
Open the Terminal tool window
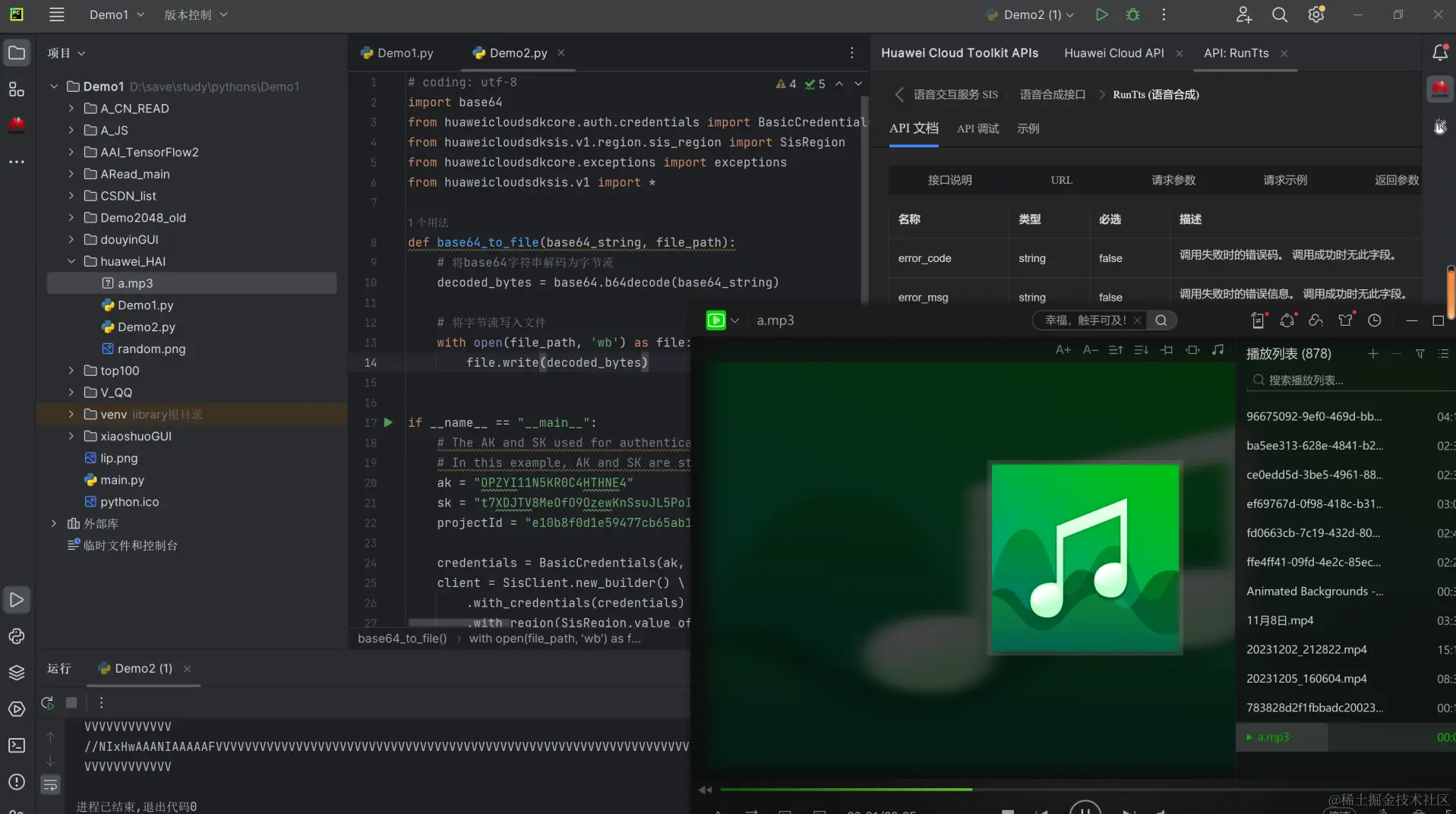pos(17,746)
